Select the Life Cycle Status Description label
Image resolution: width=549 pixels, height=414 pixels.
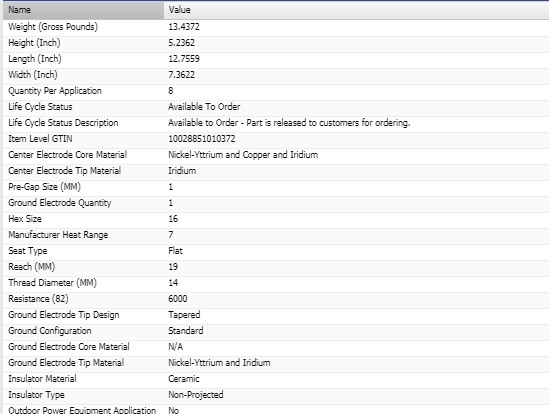[63, 123]
